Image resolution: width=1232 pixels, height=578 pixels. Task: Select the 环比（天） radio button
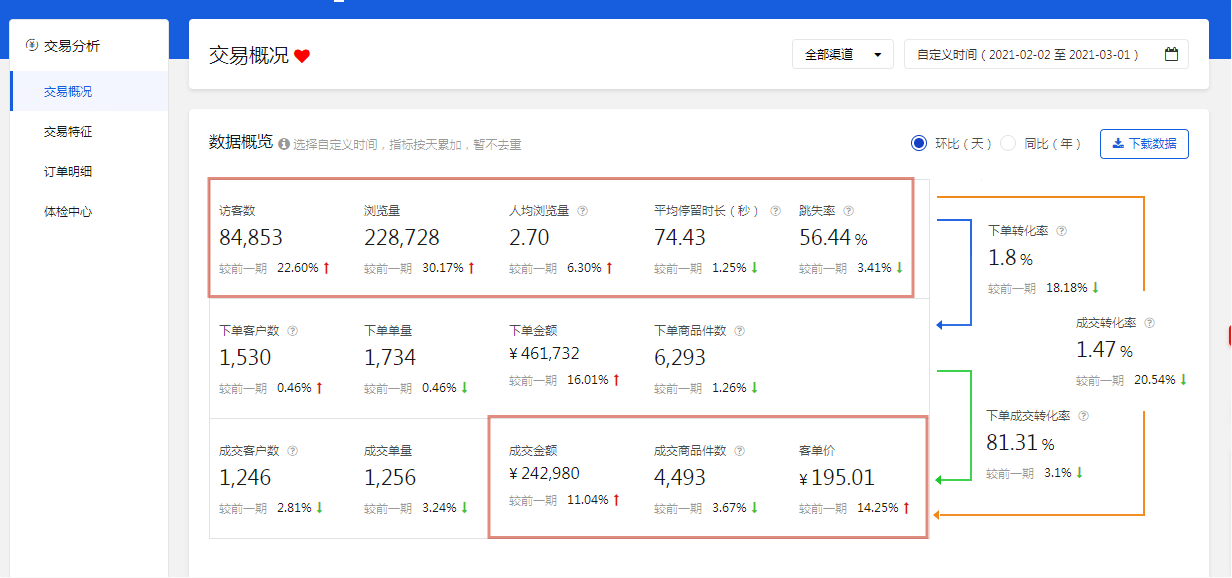tap(919, 143)
